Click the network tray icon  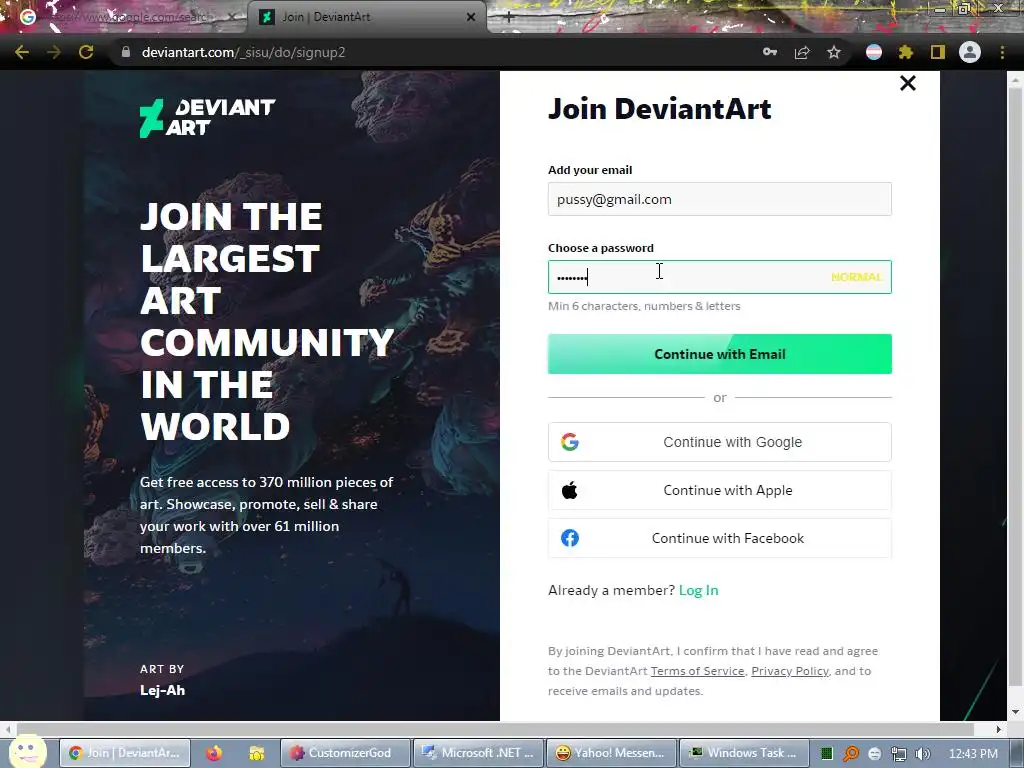pos(899,754)
